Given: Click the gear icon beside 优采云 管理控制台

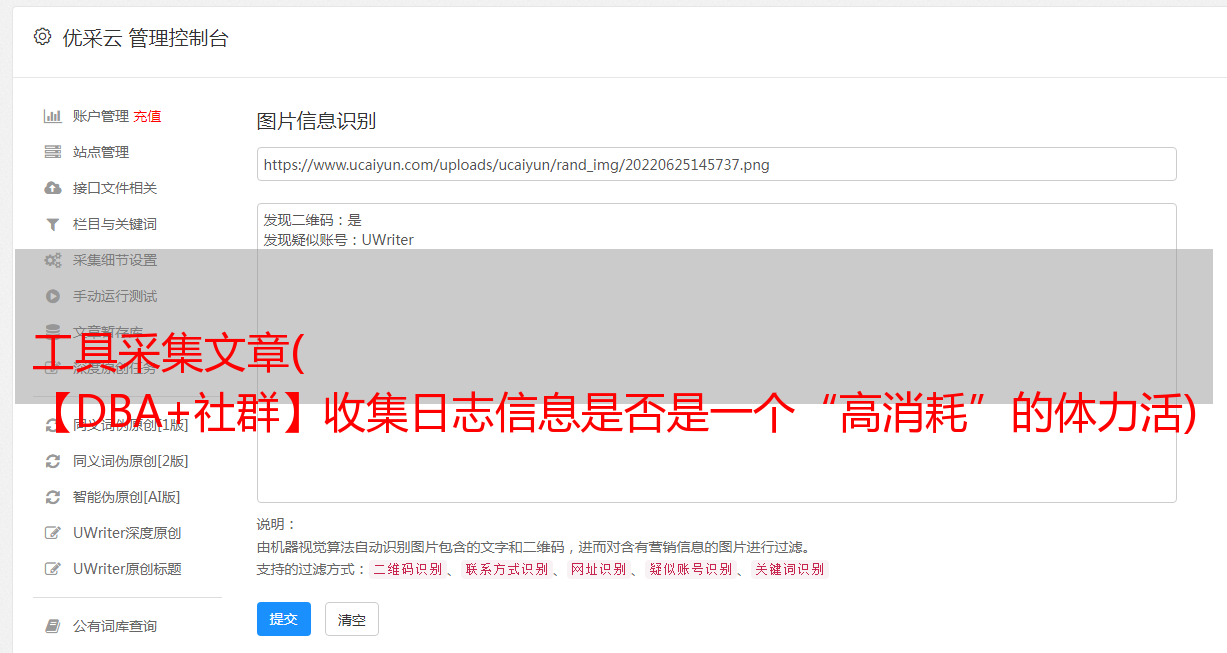Looking at the screenshot, I should [42, 37].
